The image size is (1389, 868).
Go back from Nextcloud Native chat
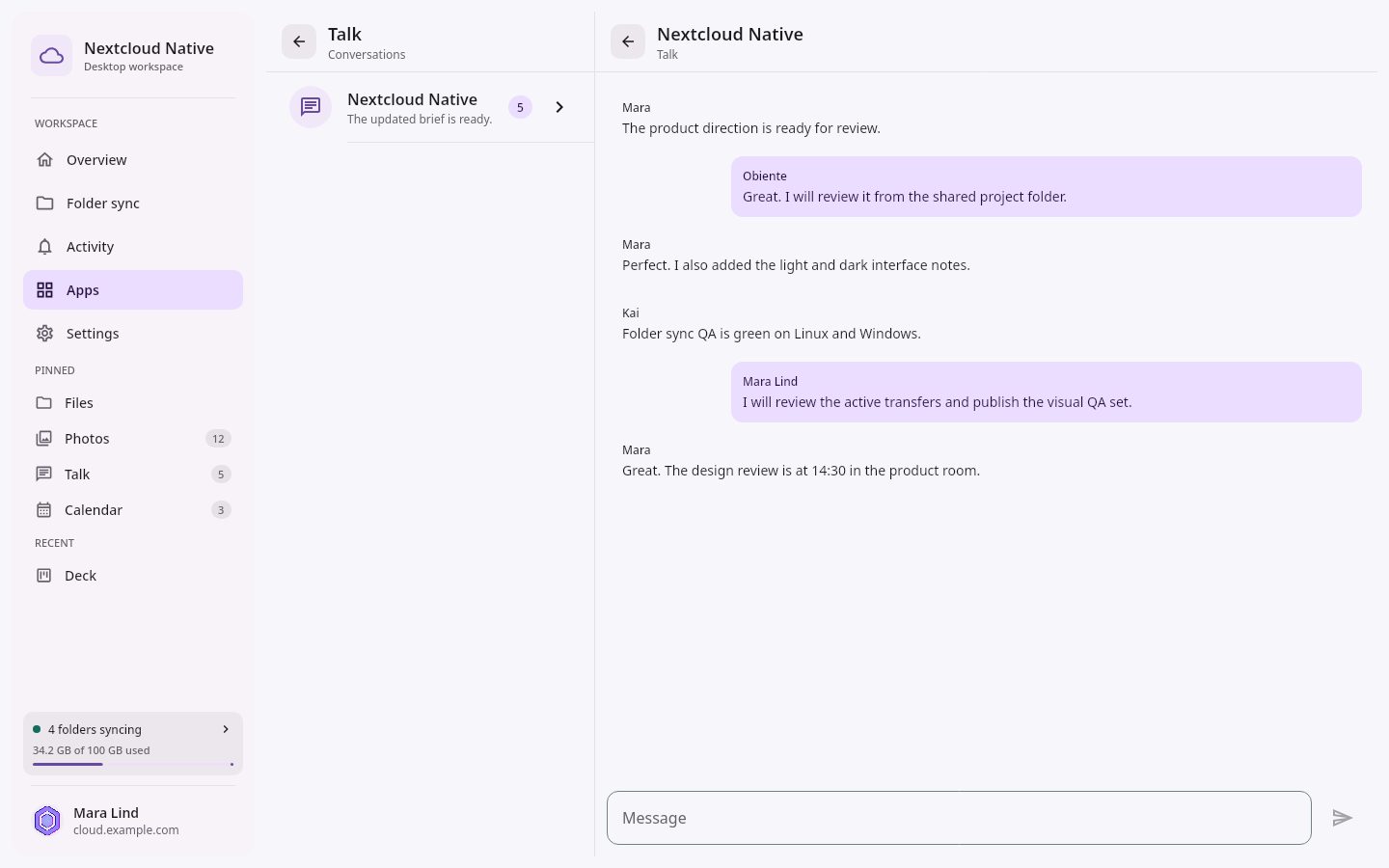[x=628, y=41]
